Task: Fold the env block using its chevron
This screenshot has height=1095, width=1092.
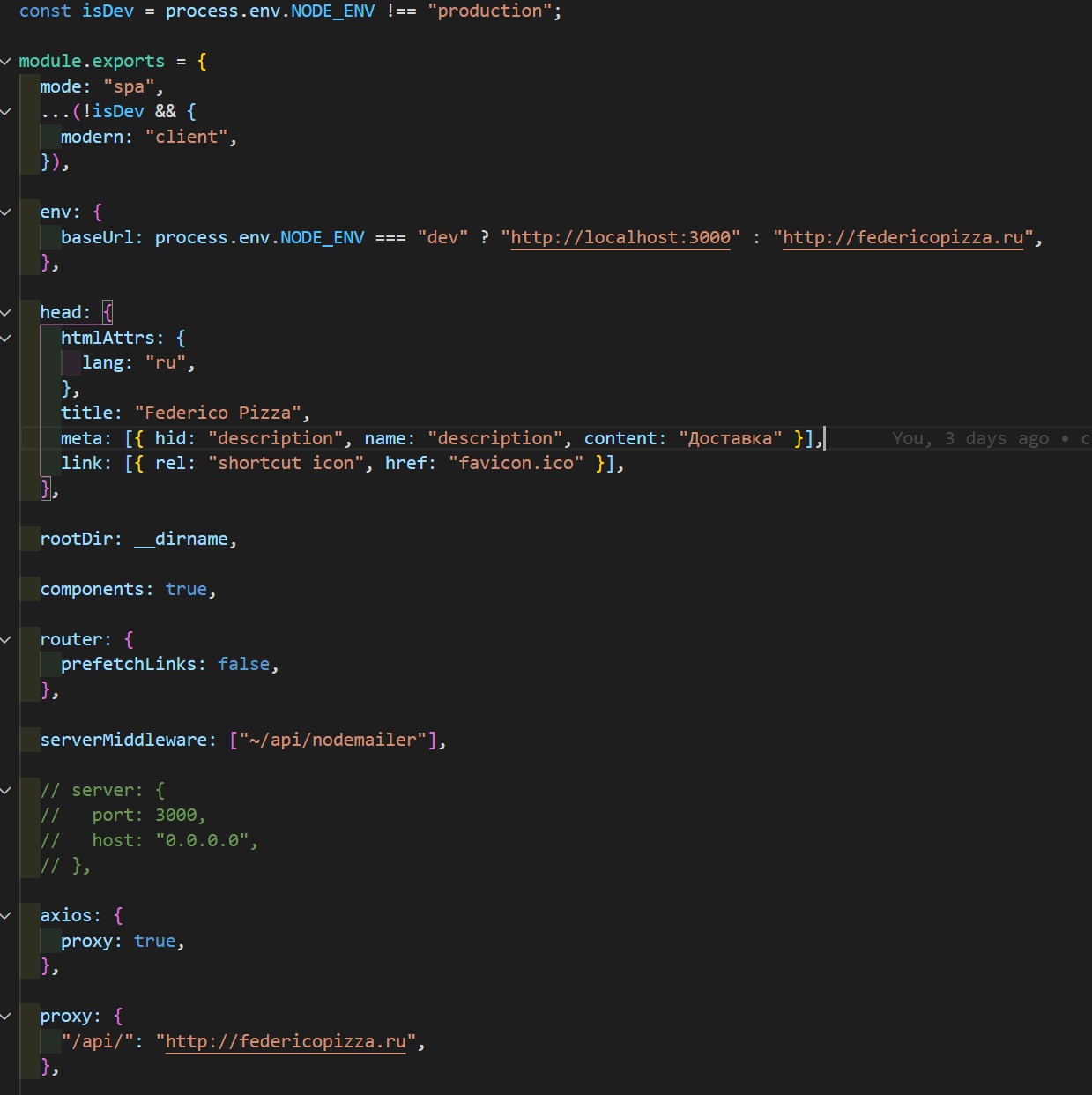Action: (6, 212)
